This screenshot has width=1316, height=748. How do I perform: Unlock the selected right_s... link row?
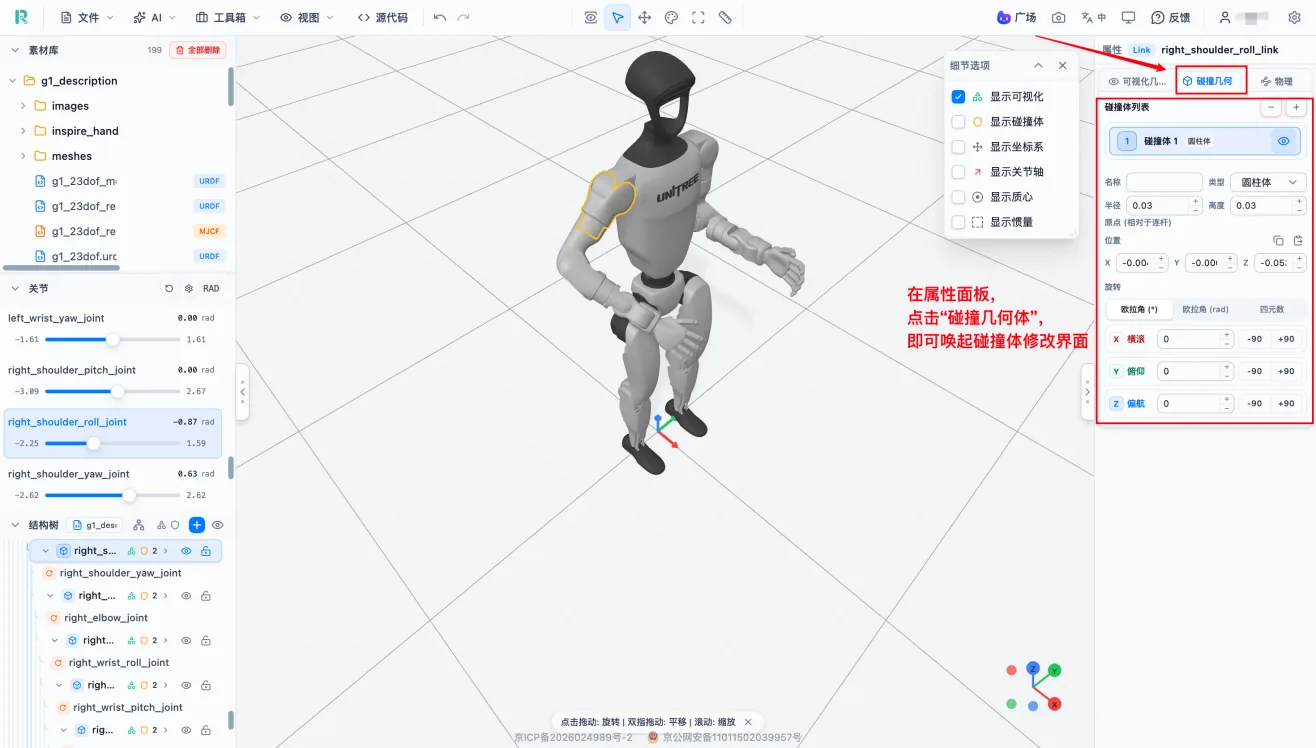click(206, 551)
